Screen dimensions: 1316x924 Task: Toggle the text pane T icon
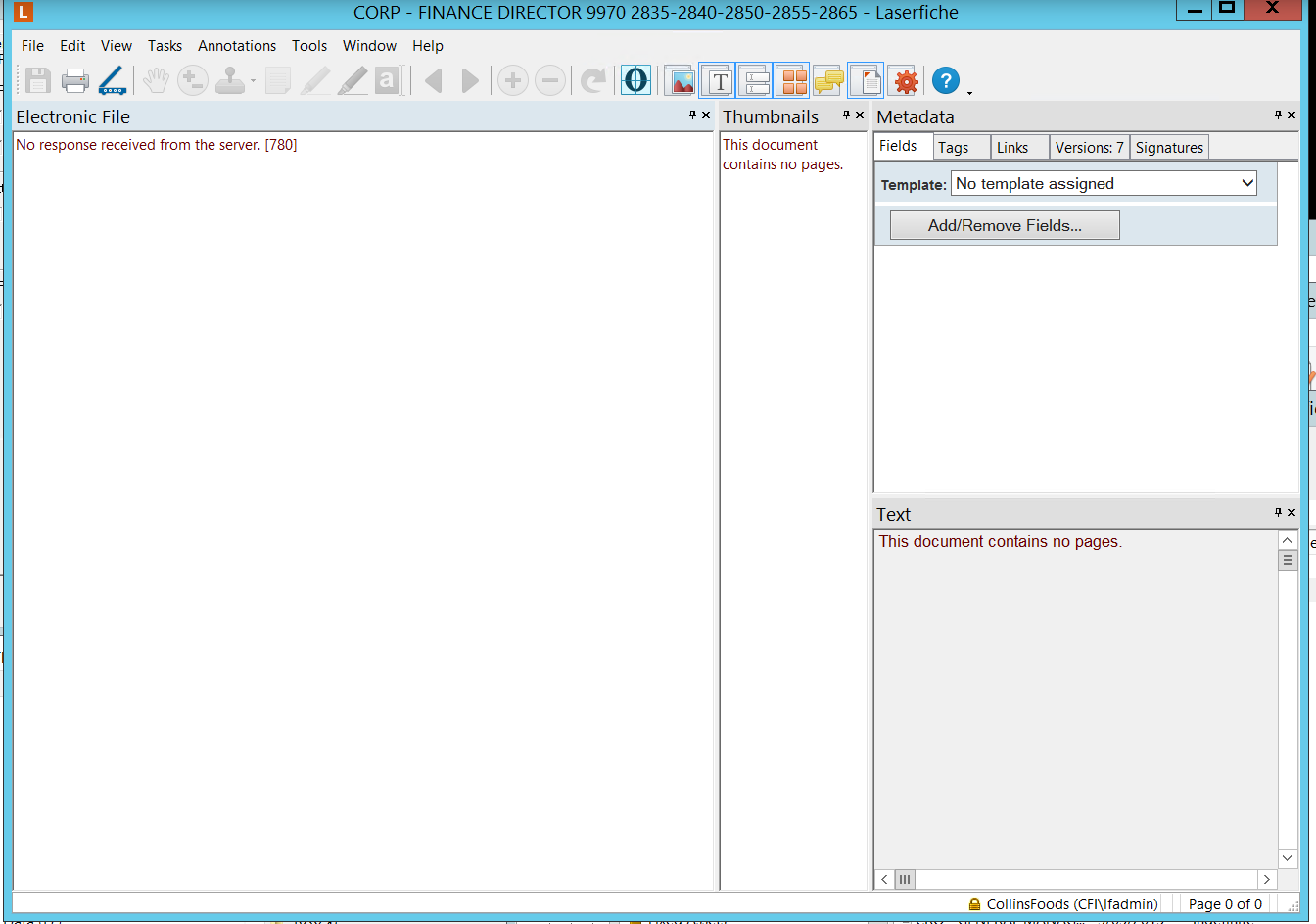pos(718,81)
